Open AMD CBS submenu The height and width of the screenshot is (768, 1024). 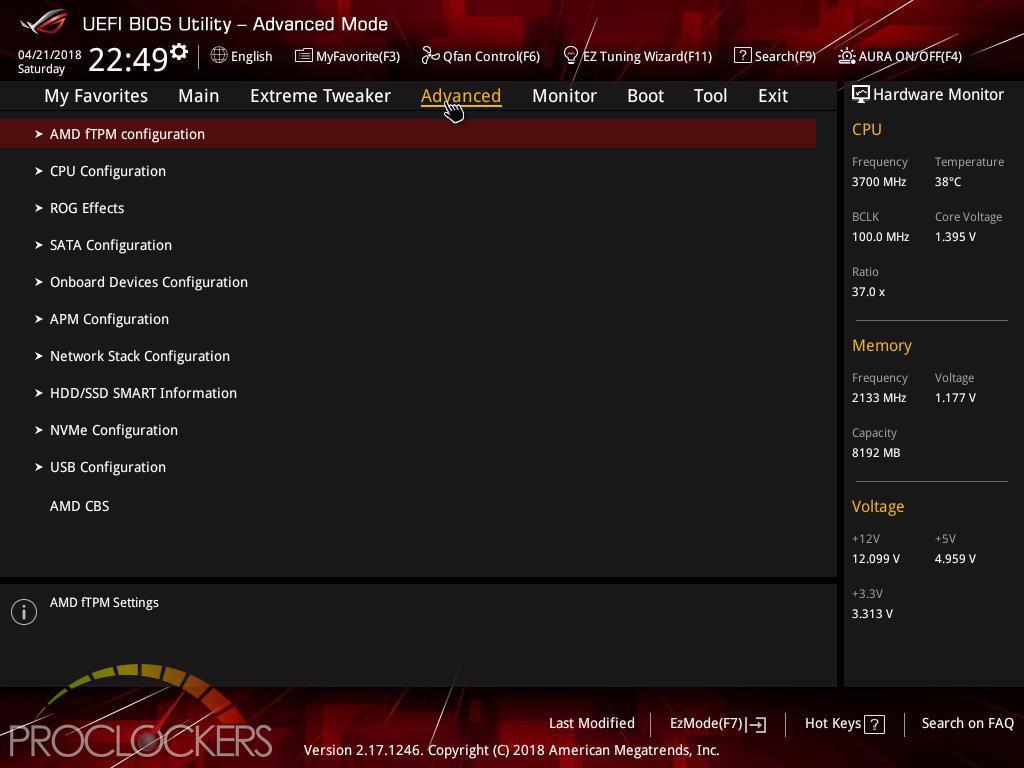80,506
